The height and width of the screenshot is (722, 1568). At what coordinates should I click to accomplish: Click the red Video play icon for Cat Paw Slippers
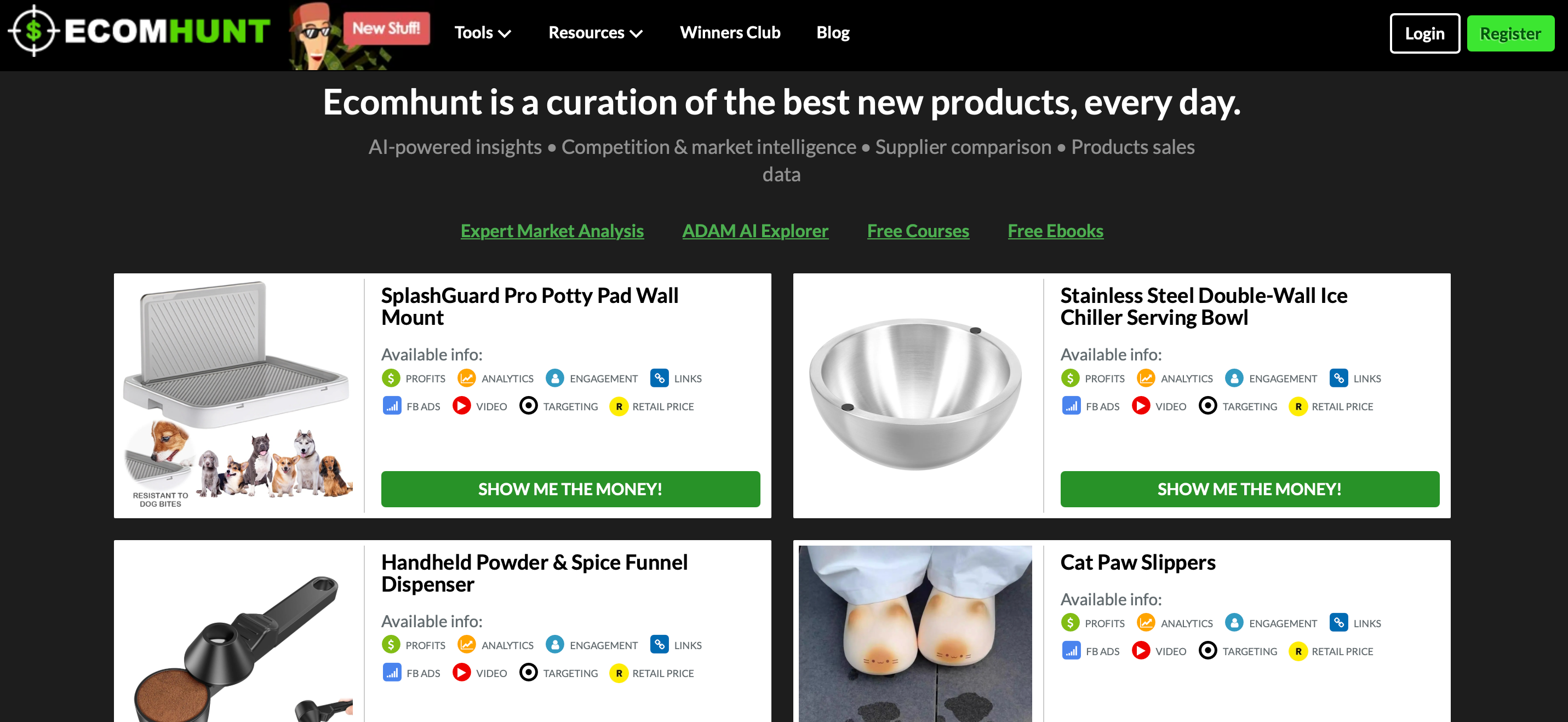click(1141, 651)
